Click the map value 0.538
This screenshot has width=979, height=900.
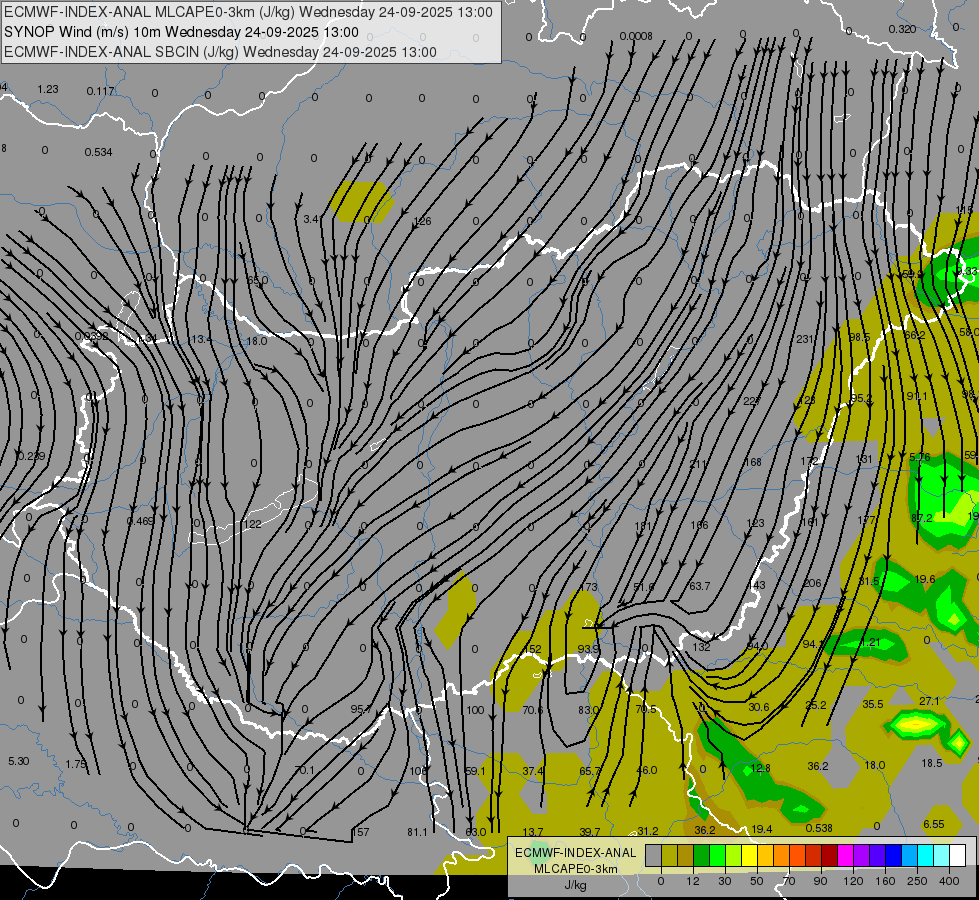[819, 828]
